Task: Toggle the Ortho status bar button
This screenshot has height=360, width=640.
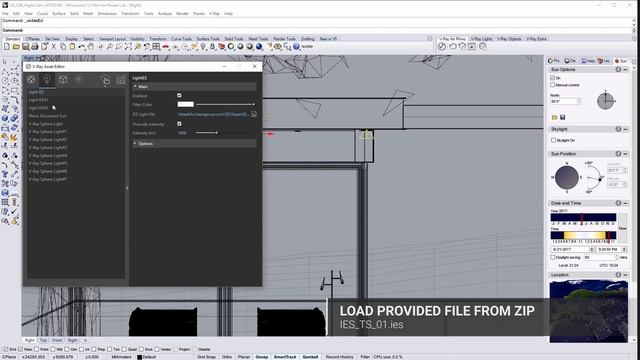Action: [227, 357]
